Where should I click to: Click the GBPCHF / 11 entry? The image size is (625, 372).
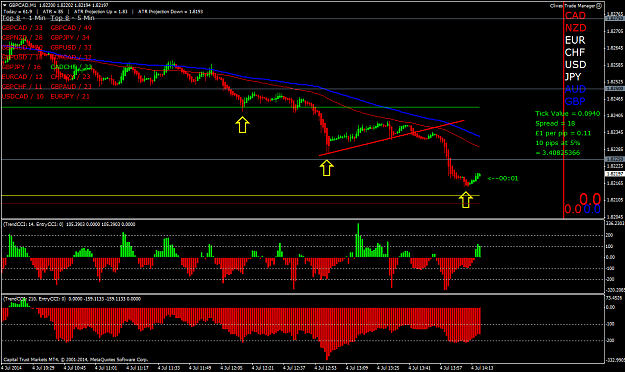[x=22, y=87]
